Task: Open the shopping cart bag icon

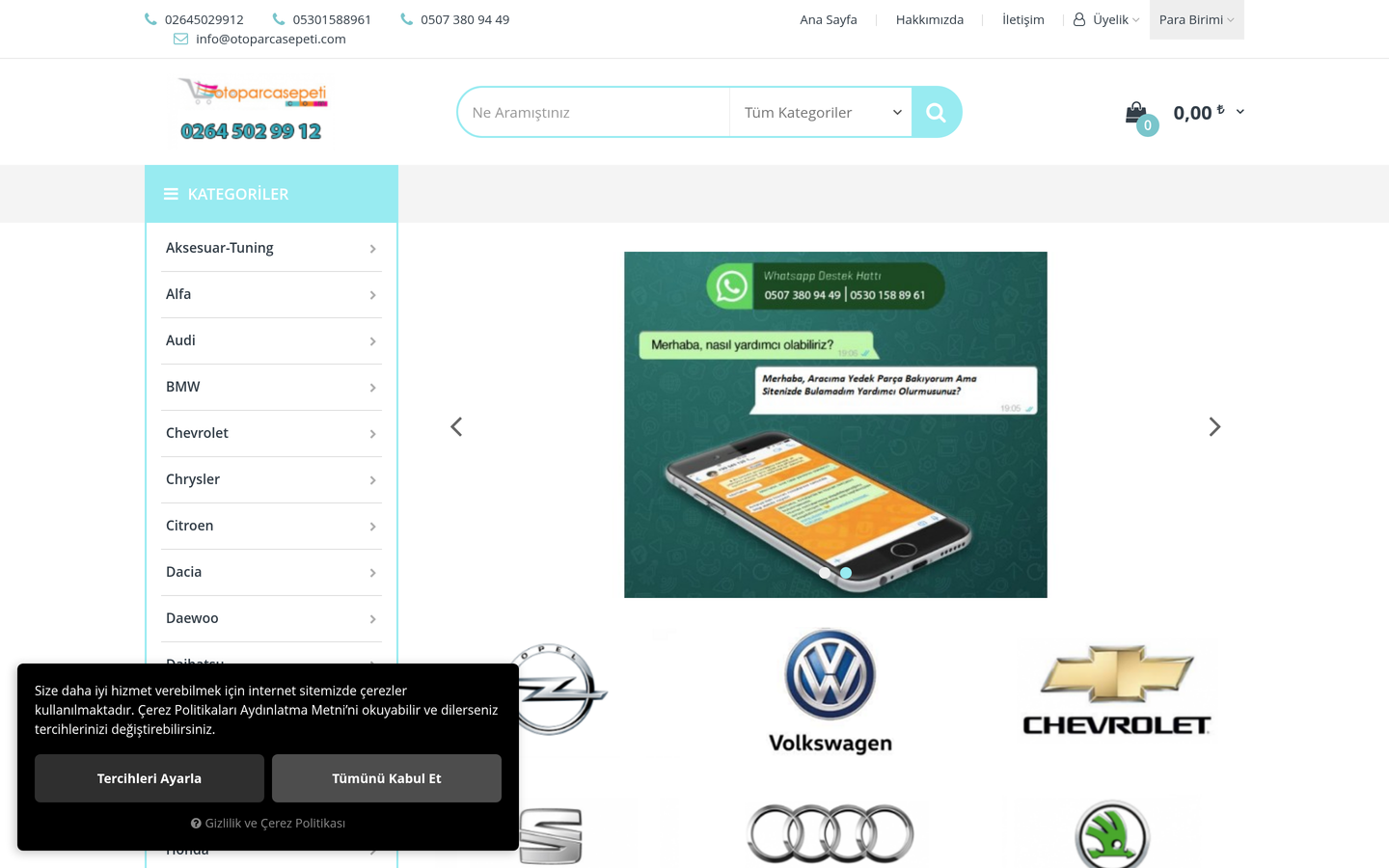Action: [1136, 113]
